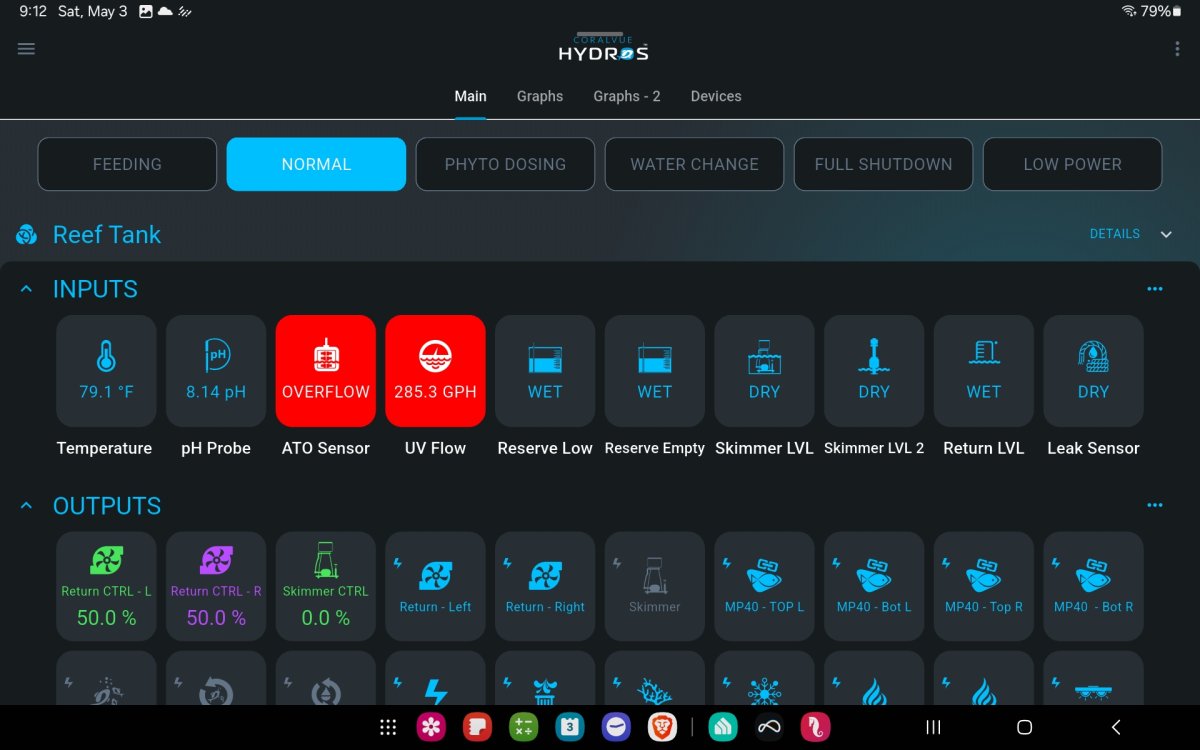The image size is (1200, 750).
Task: Collapse the OUTPUTS section
Action: click(x=27, y=506)
